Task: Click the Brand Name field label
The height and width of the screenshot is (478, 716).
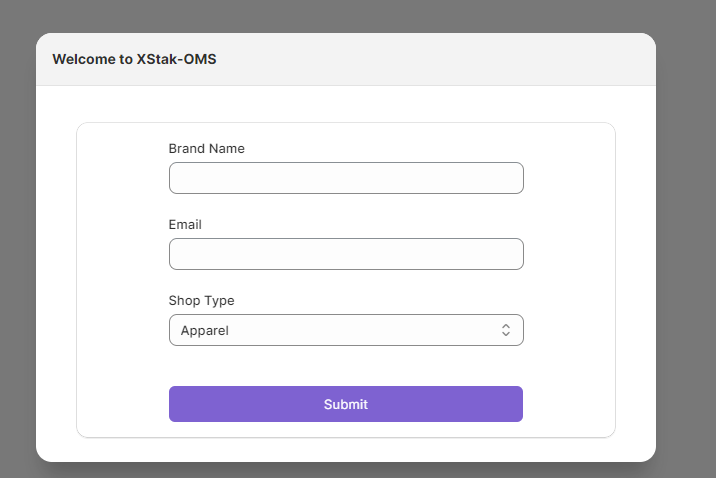Action: point(206,148)
